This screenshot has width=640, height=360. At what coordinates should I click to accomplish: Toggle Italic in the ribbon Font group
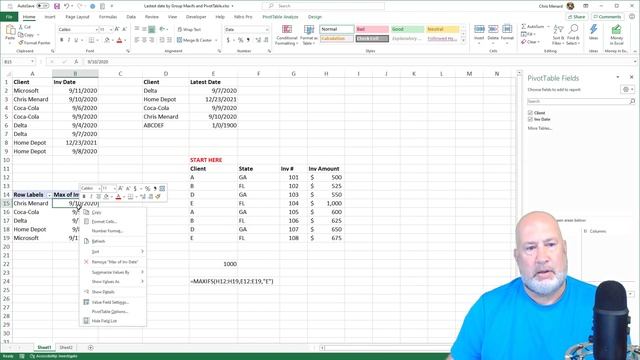pos(69,40)
